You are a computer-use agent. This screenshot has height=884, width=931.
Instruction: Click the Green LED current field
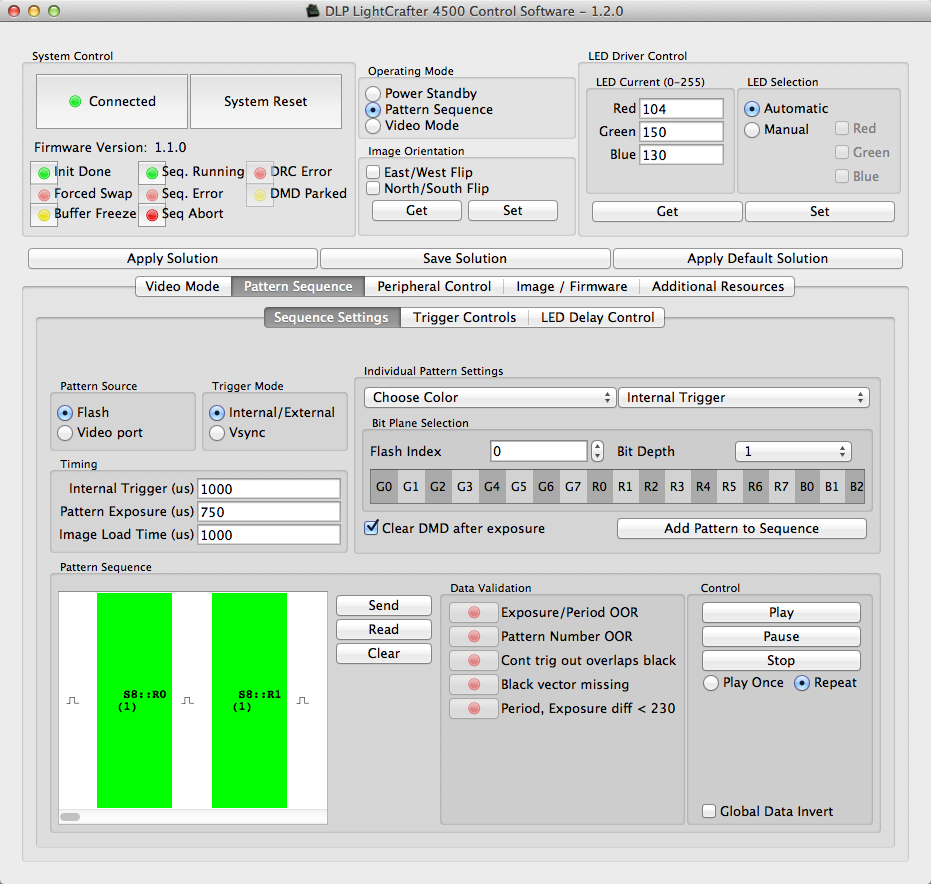coord(681,132)
